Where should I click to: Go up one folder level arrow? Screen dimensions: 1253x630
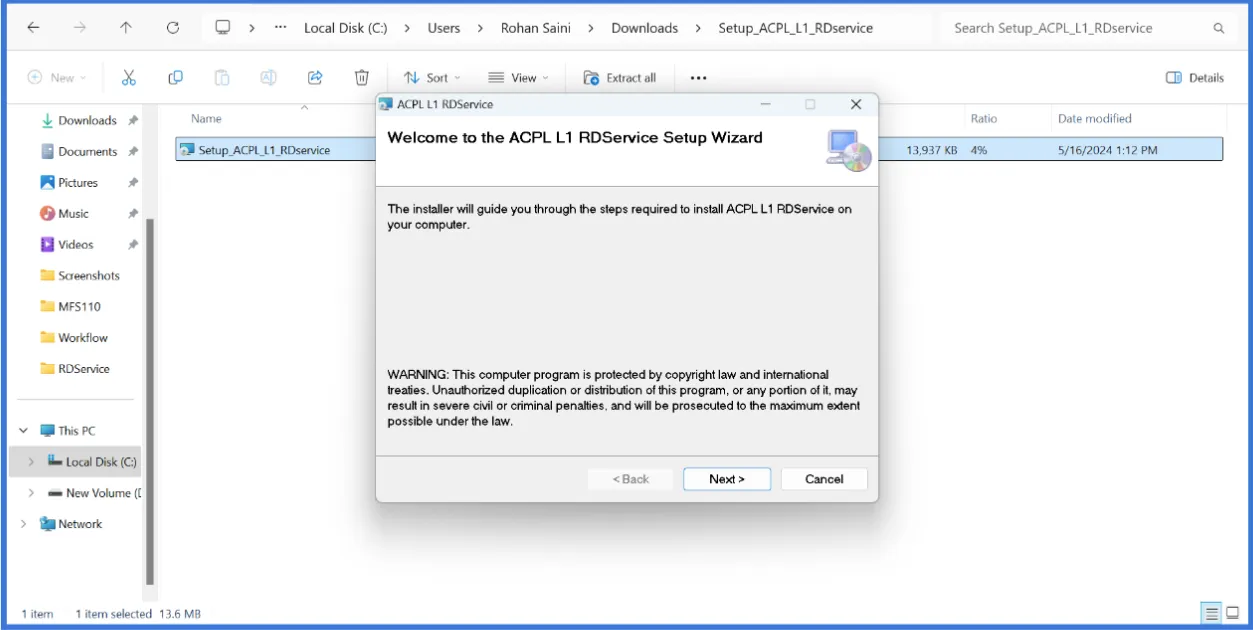click(x=125, y=28)
